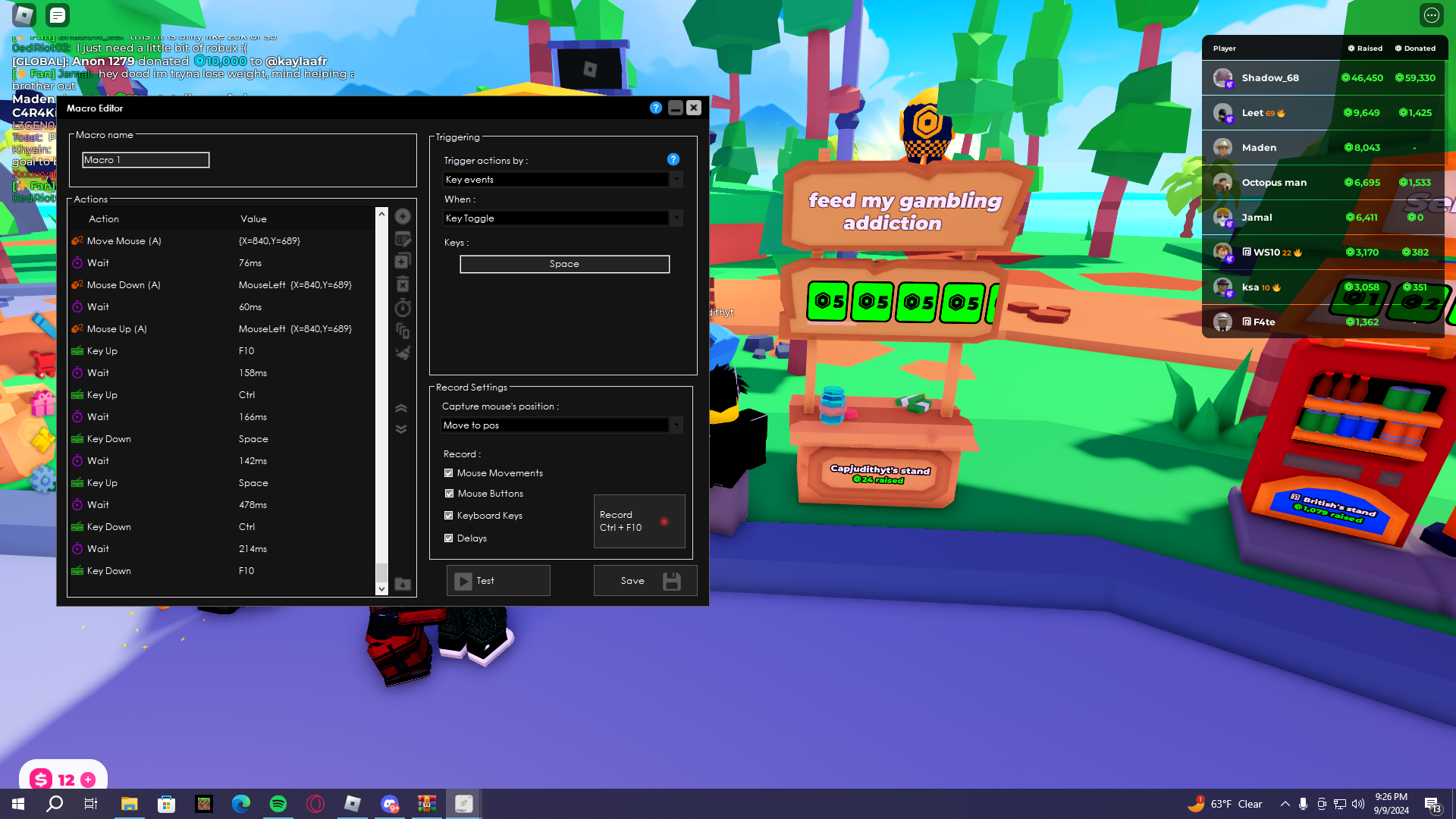This screenshot has height=819, width=1456.
Task: Click the add action plus icon
Action: 403,216
